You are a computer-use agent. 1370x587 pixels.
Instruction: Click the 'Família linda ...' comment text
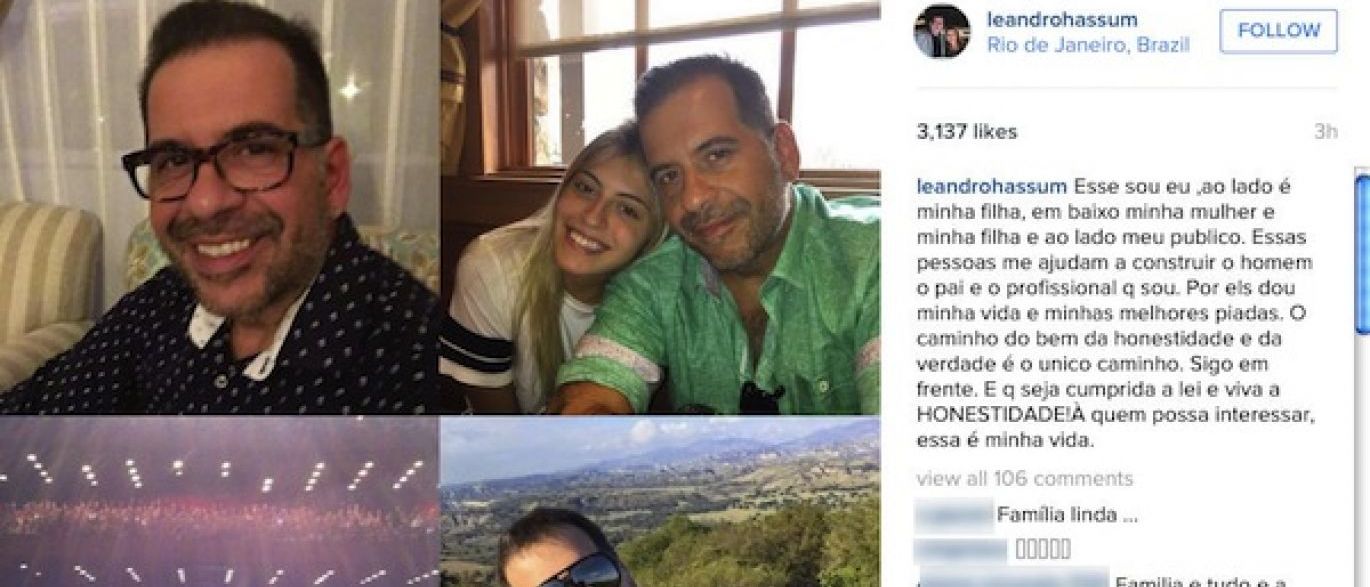click(x=1068, y=516)
